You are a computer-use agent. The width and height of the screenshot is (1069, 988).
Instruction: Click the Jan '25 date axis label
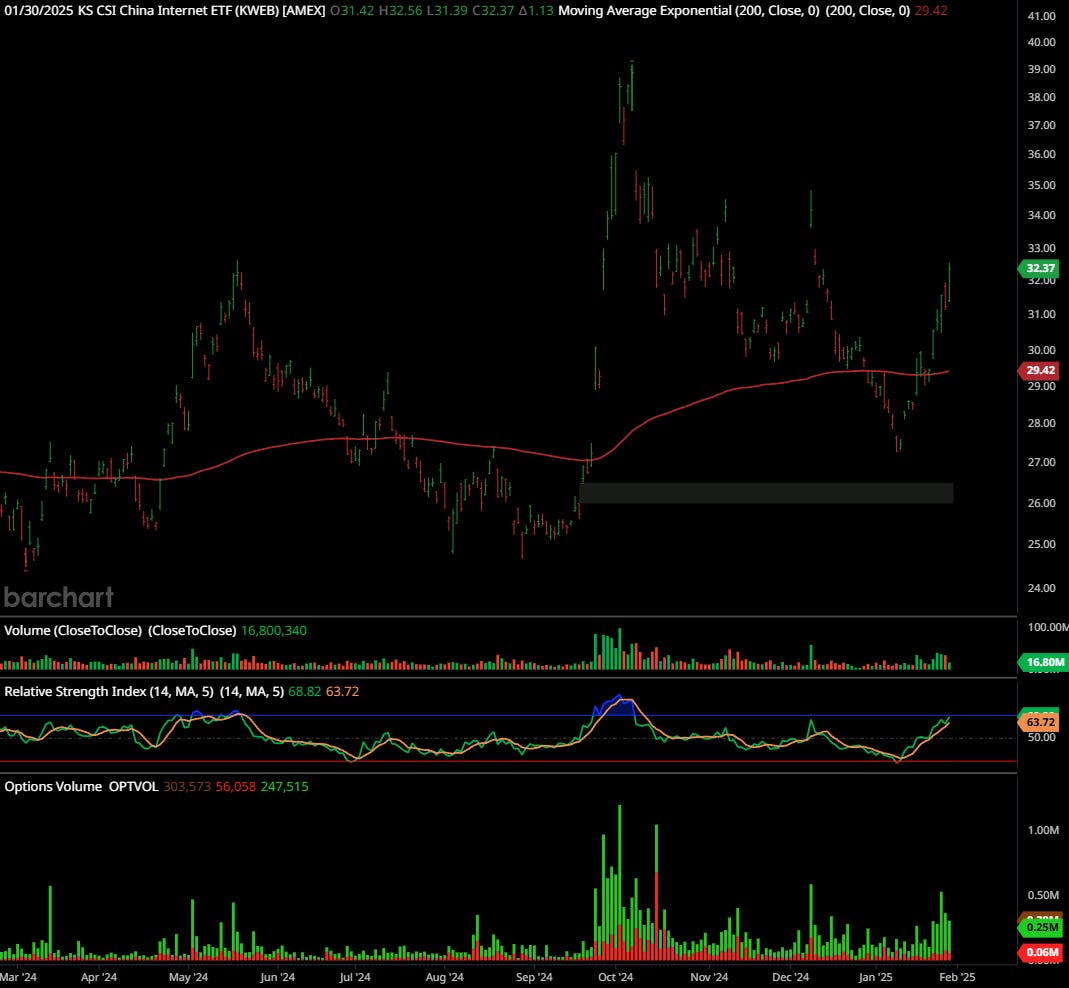tap(875, 976)
